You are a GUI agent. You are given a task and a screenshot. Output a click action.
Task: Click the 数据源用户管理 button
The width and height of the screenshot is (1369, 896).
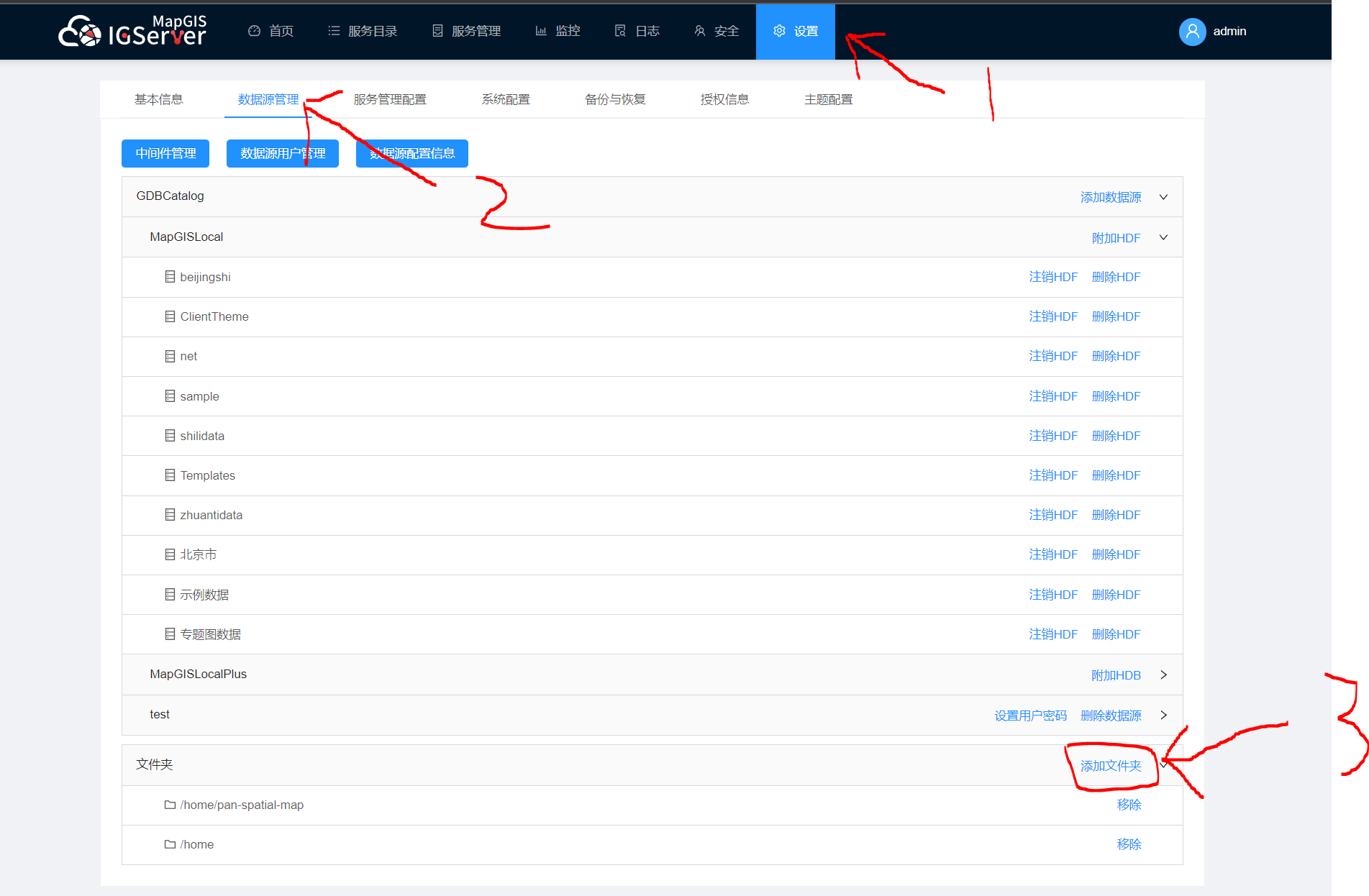pos(283,153)
